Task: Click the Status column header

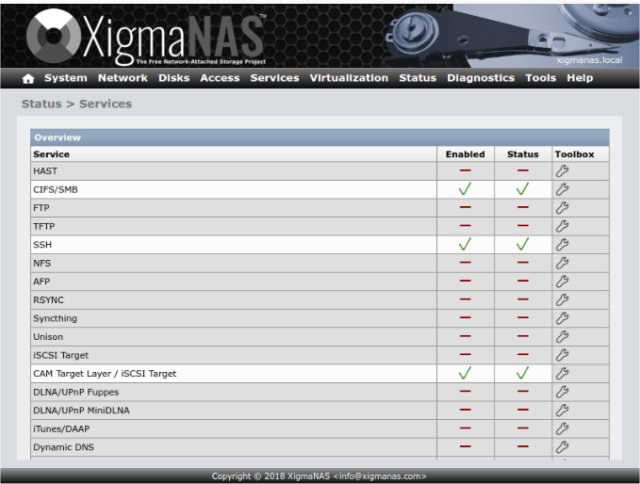Action: [523, 154]
